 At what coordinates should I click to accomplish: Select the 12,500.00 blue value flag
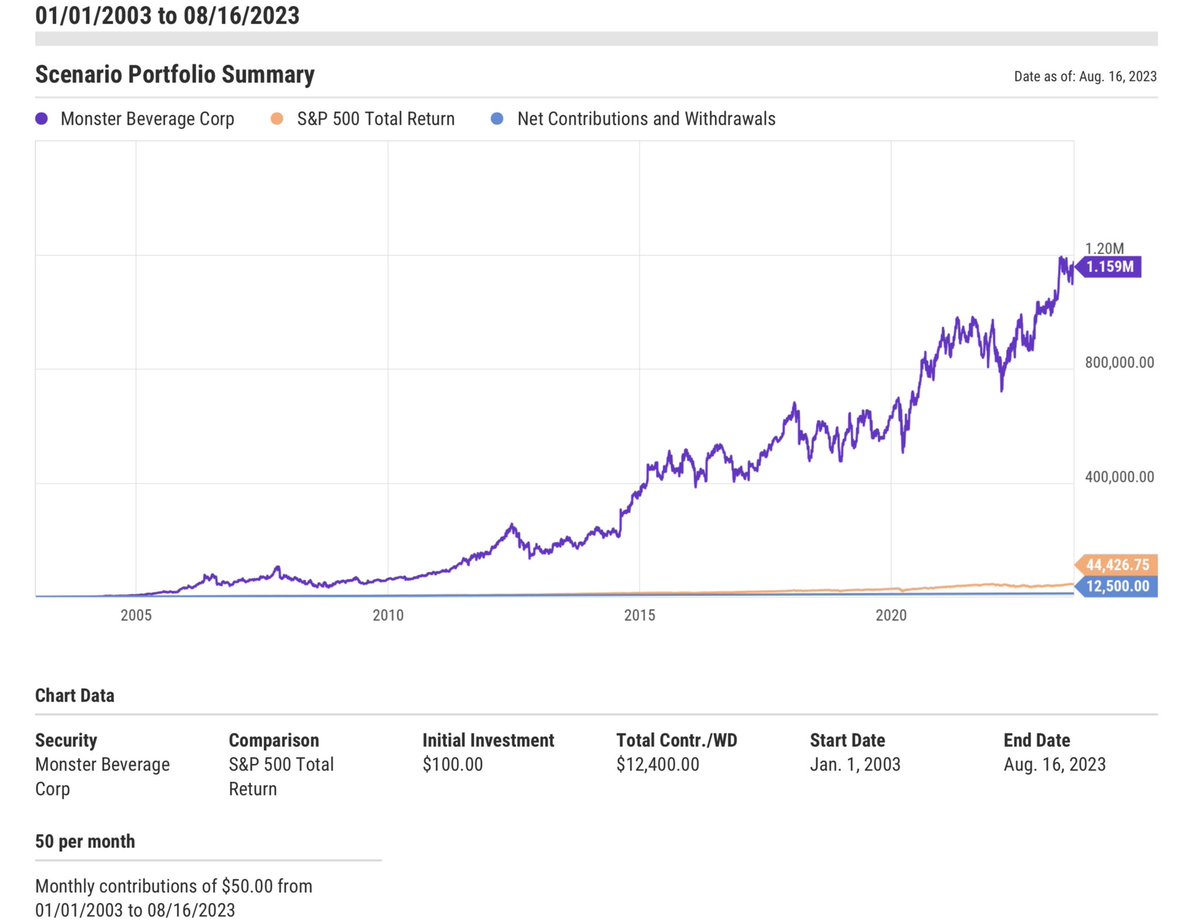(x=1115, y=586)
